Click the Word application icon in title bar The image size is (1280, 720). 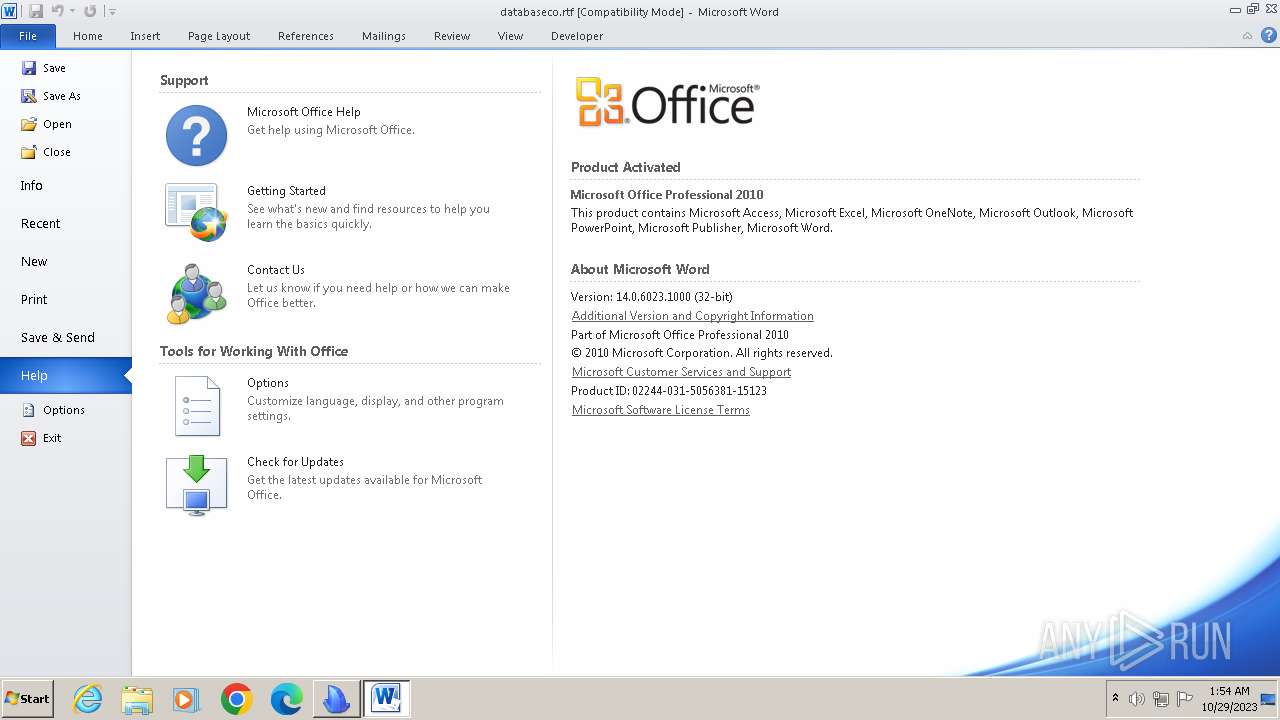click(9, 11)
